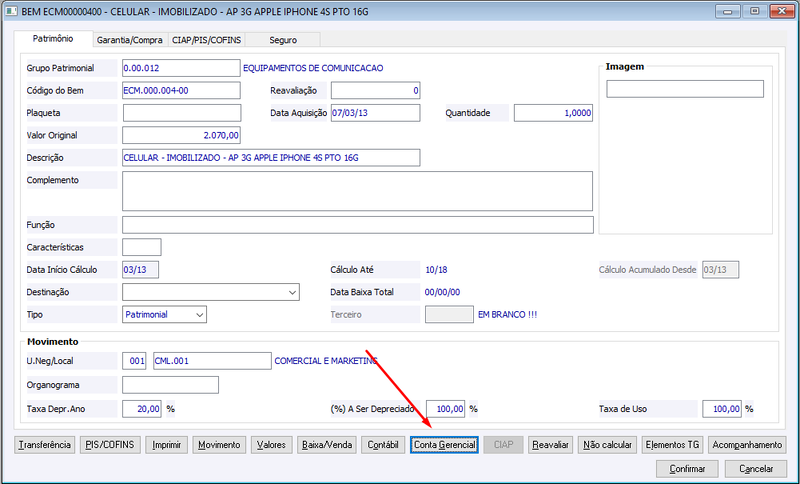Click the Contábil button
800x484 pixels.
click(383, 445)
